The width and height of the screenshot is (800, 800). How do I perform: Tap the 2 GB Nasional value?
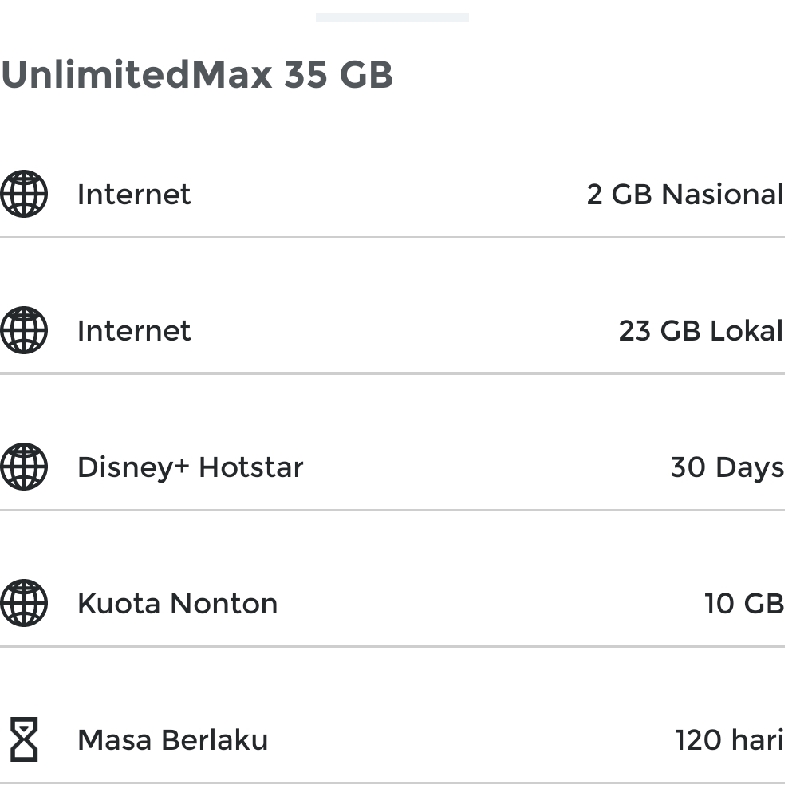click(685, 194)
